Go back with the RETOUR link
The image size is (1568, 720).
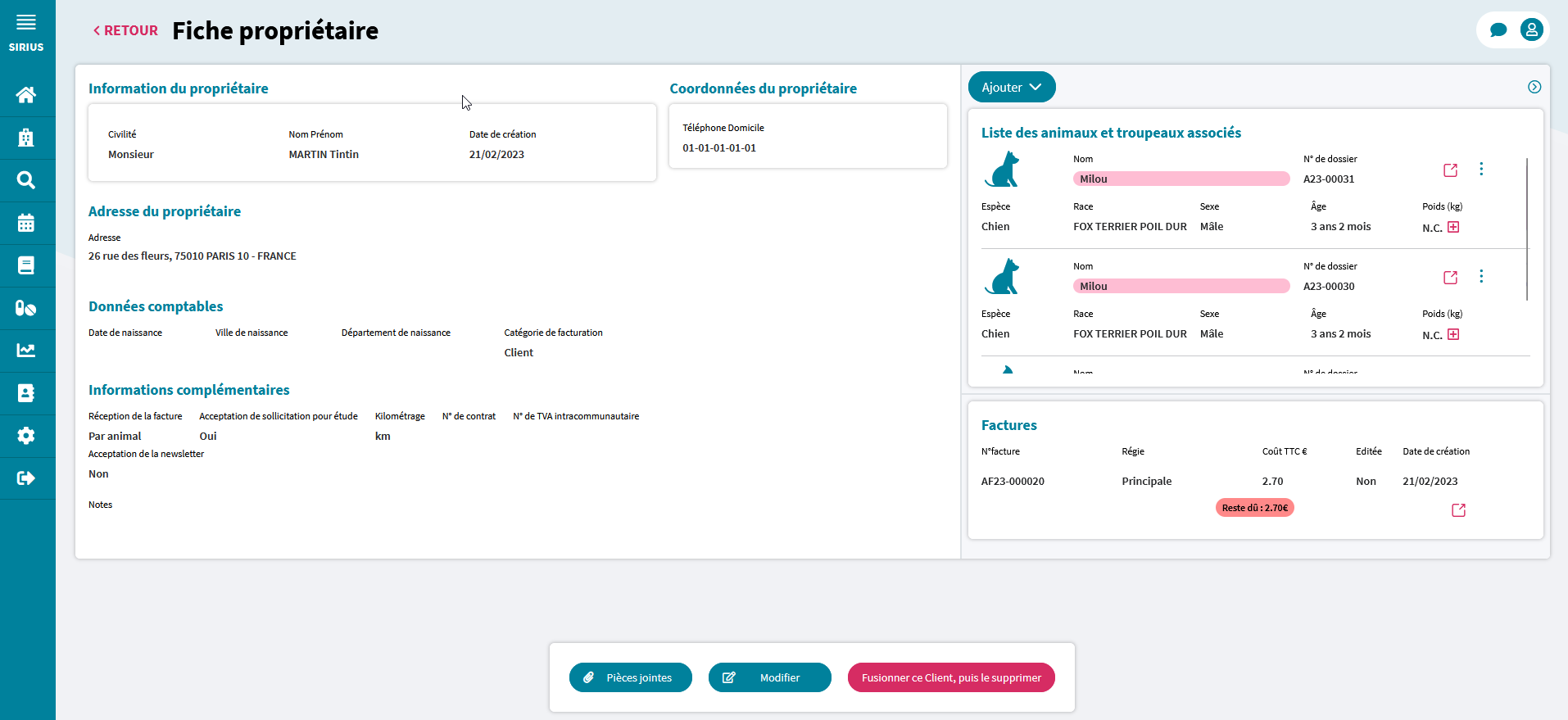125,30
